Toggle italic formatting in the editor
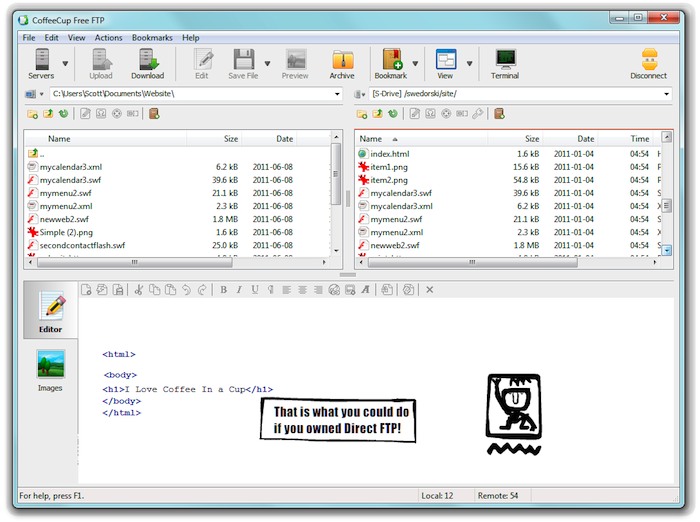The image size is (700, 522). click(239, 290)
